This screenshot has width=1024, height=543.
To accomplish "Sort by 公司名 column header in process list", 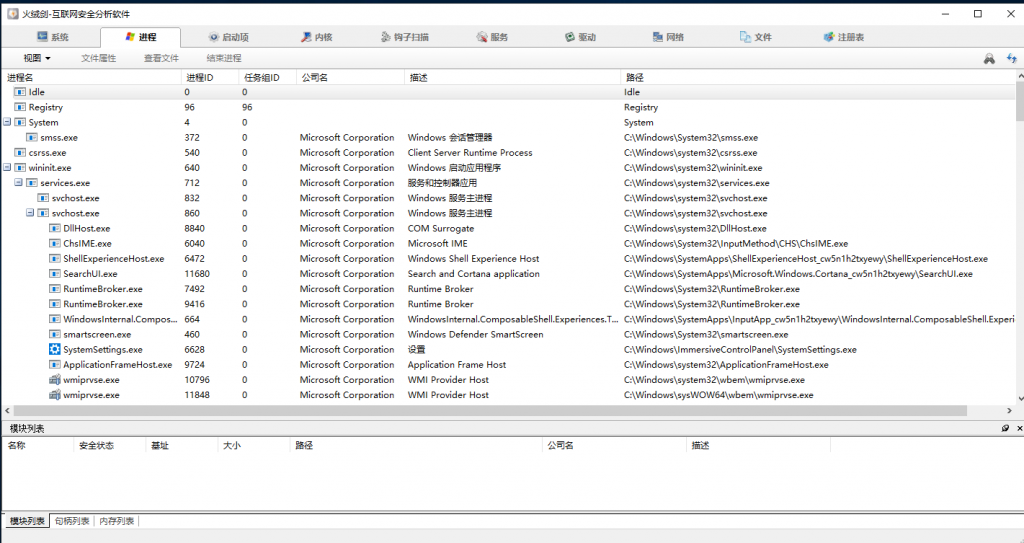I will tap(350, 77).
